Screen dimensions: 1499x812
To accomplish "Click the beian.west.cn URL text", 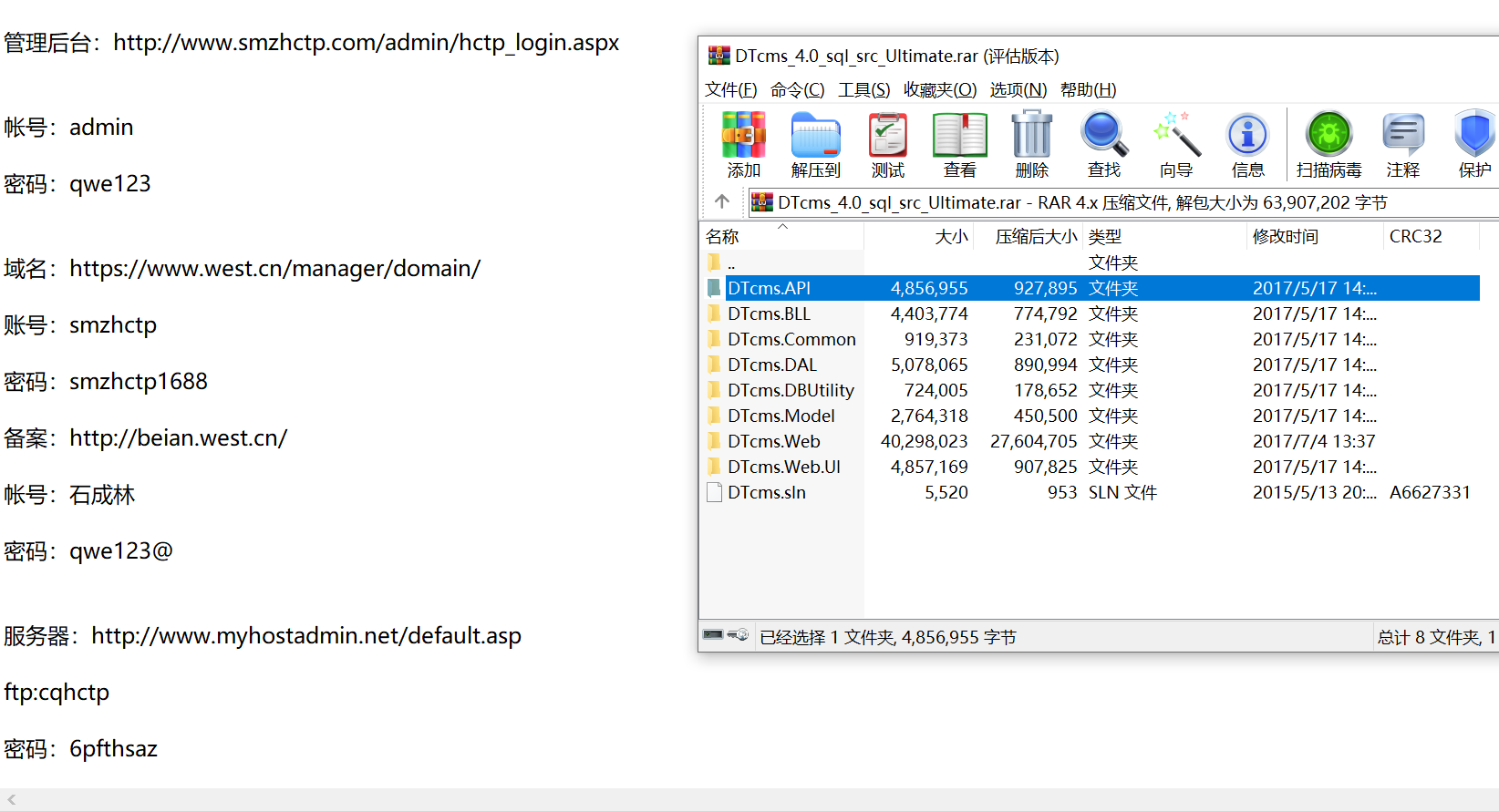I will click(178, 438).
